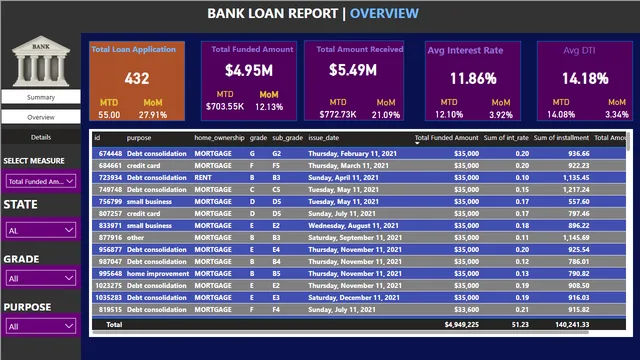This screenshot has height=360, width=640.
Task: Click sub_grade cell G2
Action: coord(276,153)
